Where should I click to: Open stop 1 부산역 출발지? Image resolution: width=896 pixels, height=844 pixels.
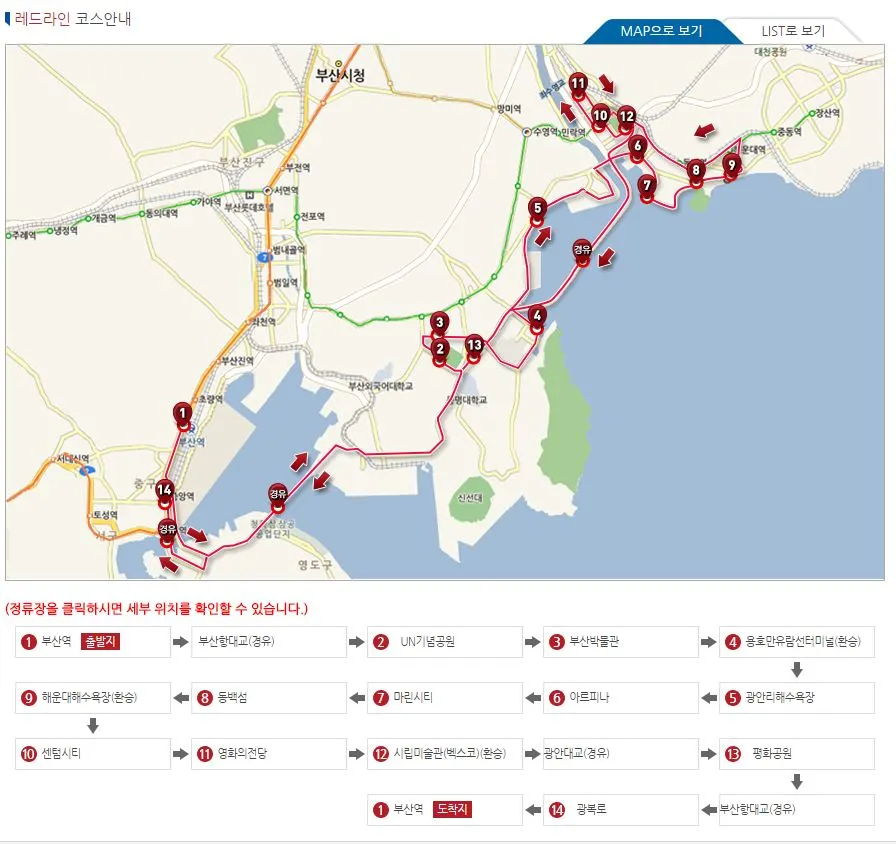click(93, 642)
